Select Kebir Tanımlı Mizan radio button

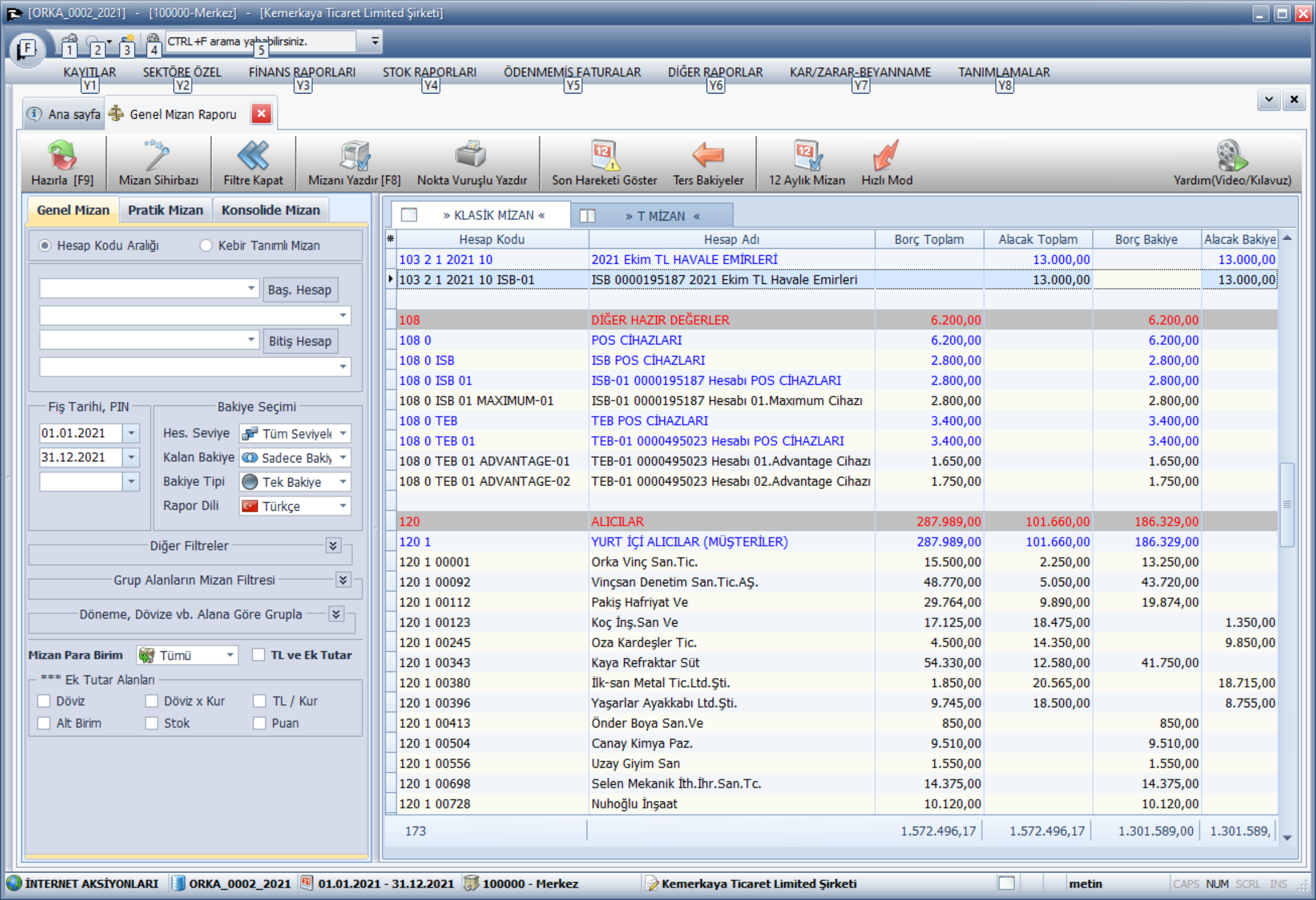click(206, 245)
